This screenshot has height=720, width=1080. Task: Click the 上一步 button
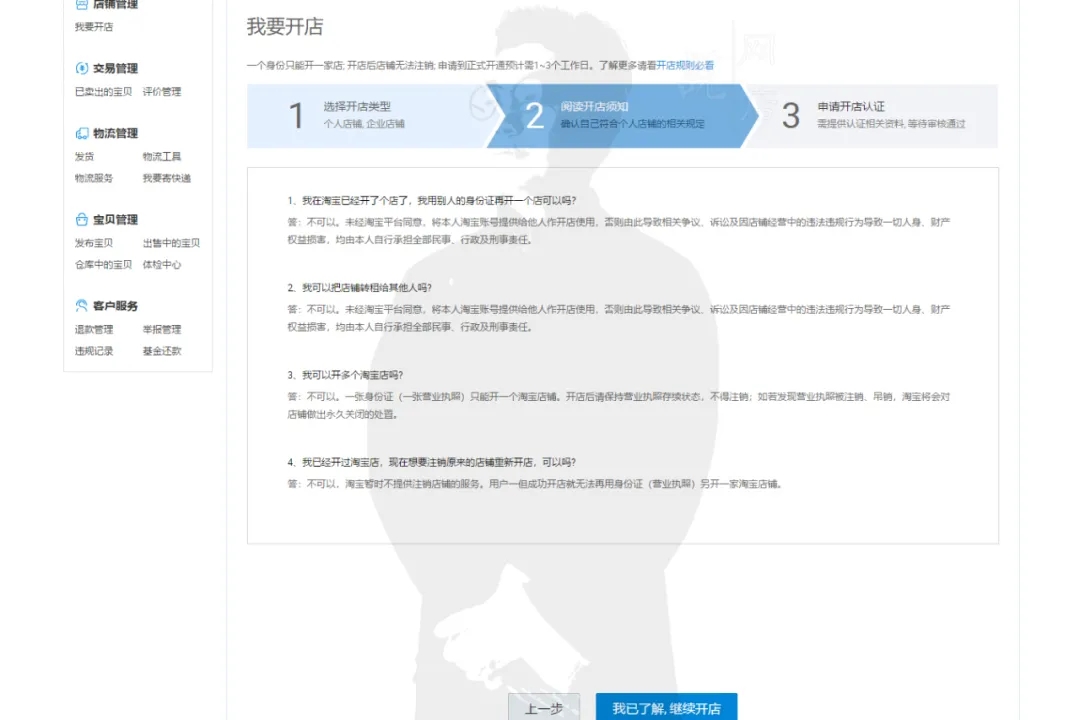pos(544,706)
